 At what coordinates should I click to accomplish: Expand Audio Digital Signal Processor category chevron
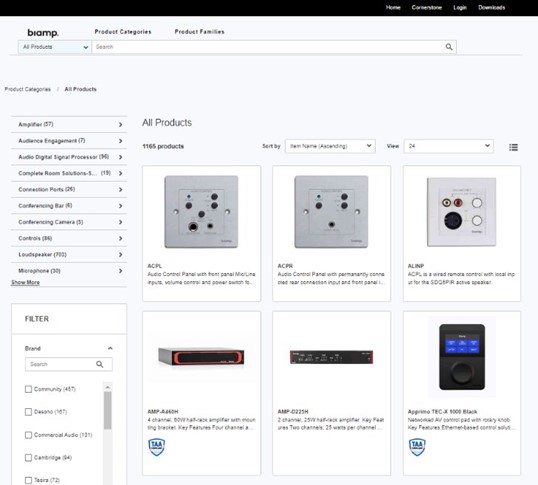(x=120, y=157)
